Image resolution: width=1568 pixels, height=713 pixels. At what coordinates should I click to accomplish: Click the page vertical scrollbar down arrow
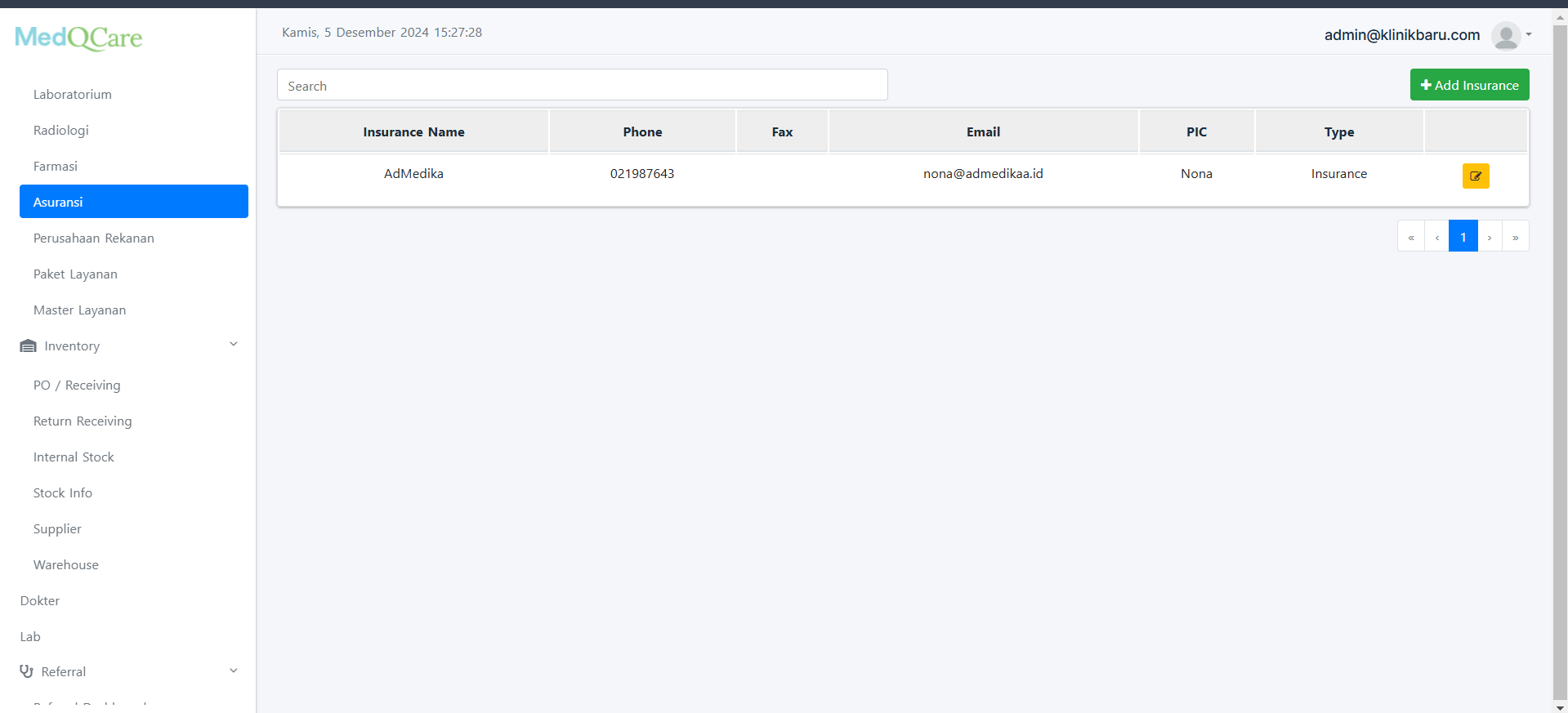pos(1560,707)
